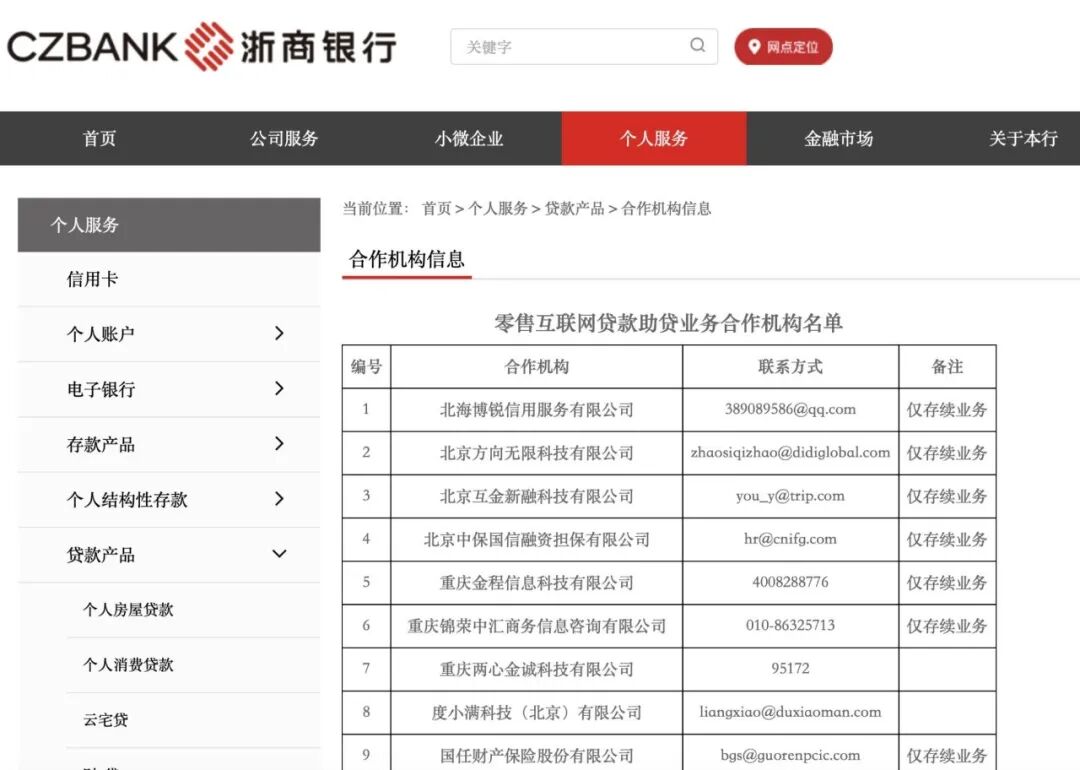Click the 合作机构 column header
Image resolution: width=1080 pixels, height=770 pixels.
pyautogui.click(x=537, y=366)
